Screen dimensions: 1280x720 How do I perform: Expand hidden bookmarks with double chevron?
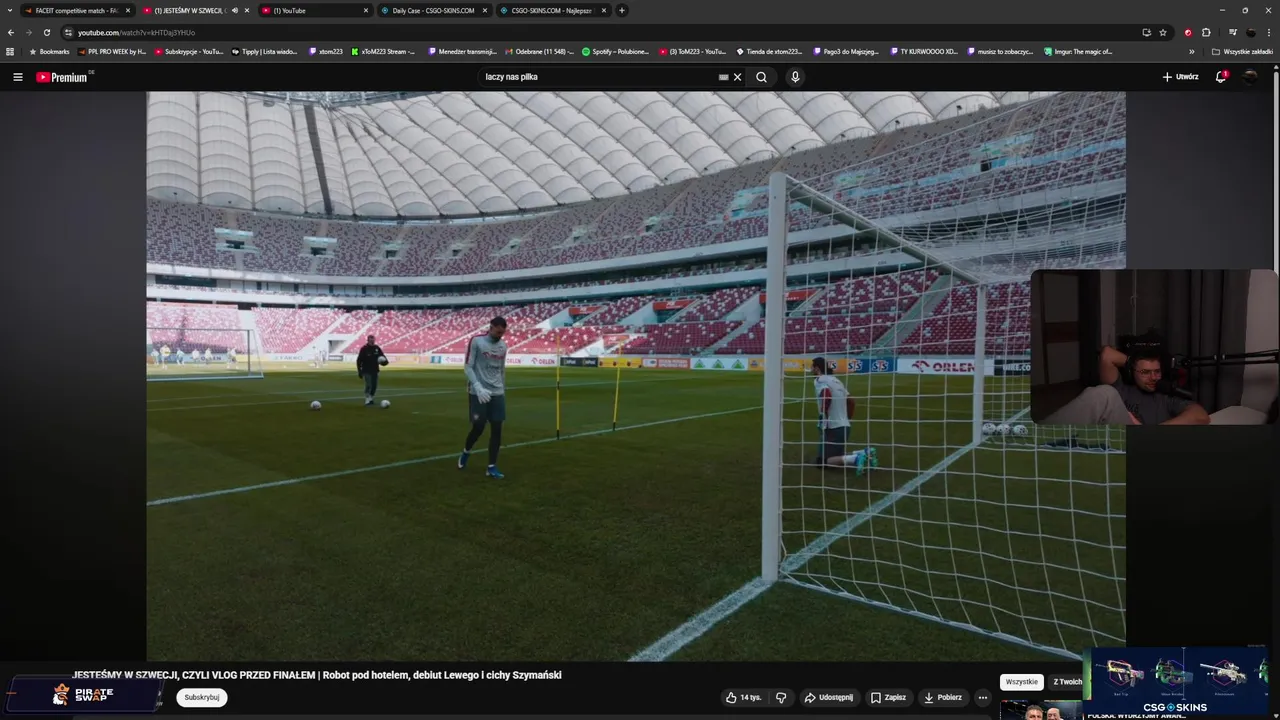[1191, 51]
